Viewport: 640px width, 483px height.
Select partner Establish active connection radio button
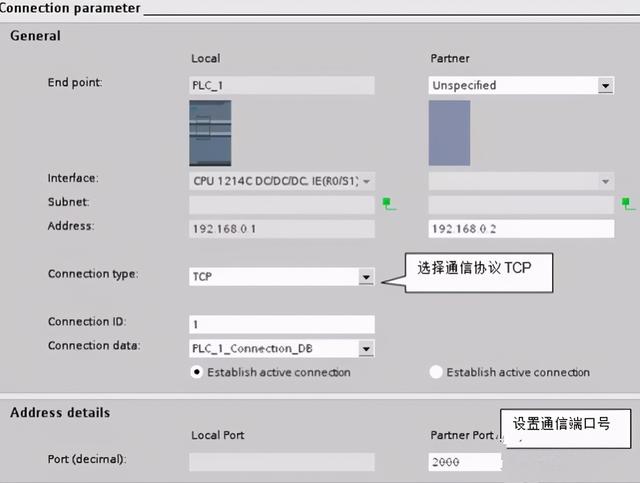[x=435, y=372]
